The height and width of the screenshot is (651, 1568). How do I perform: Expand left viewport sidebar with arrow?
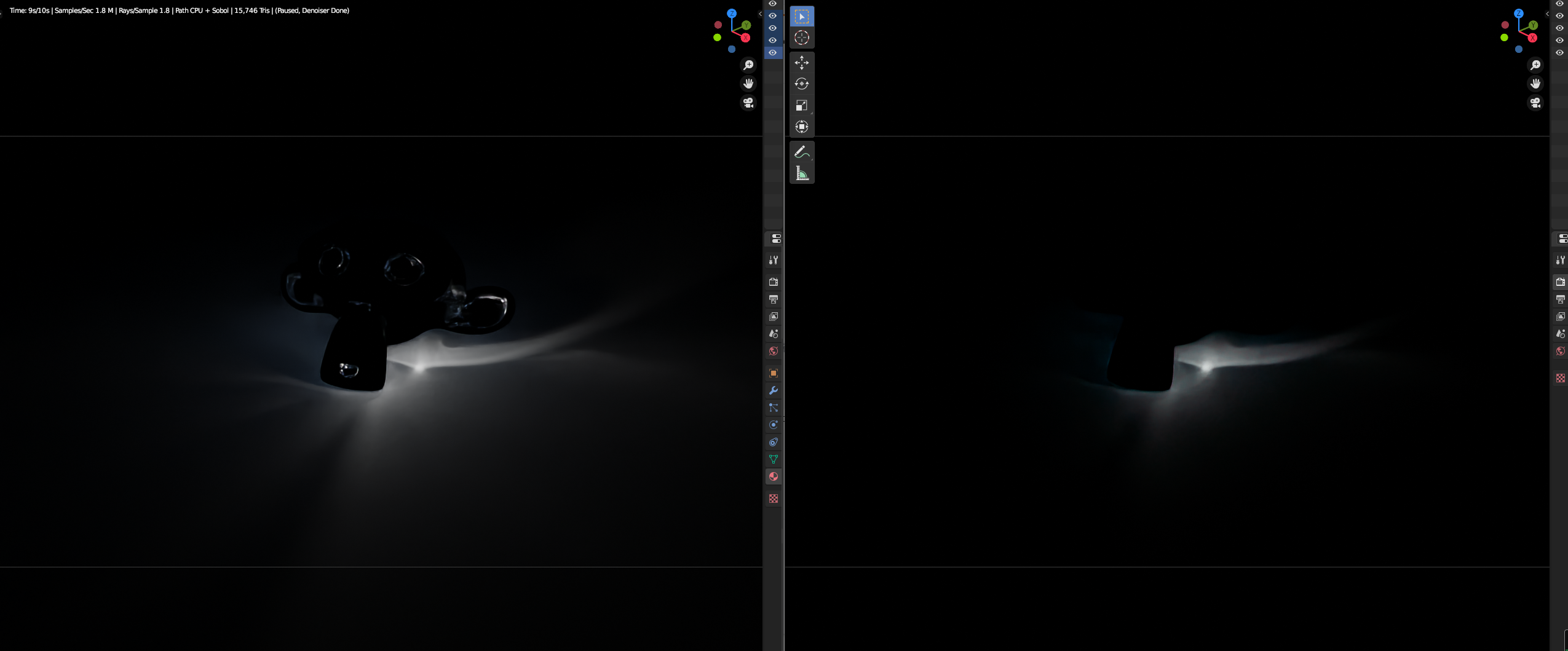click(x=760, y=14)
